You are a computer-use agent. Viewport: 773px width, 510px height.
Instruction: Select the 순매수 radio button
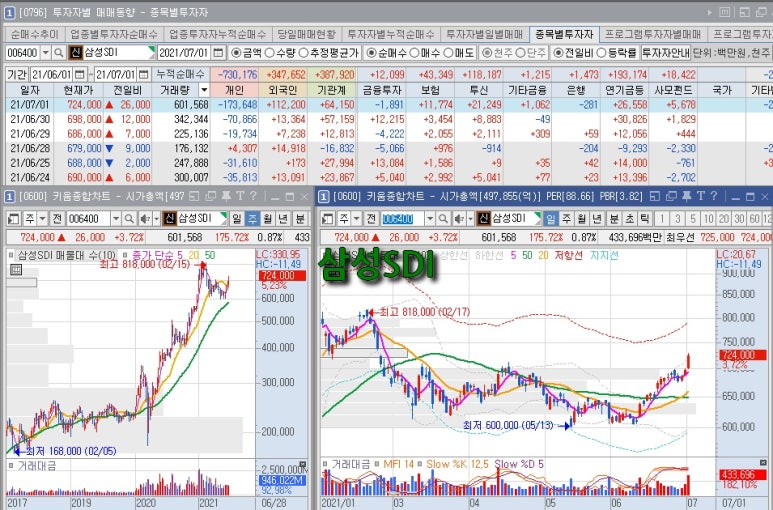[371, 52]
